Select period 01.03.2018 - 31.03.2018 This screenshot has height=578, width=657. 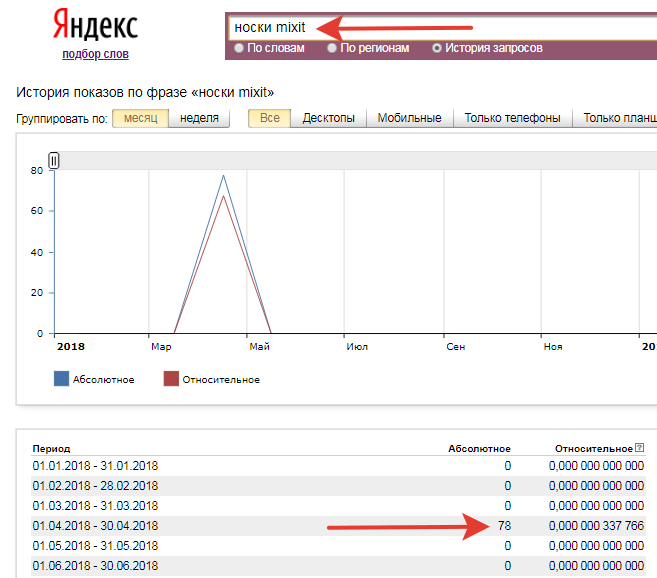coord(95,506)
